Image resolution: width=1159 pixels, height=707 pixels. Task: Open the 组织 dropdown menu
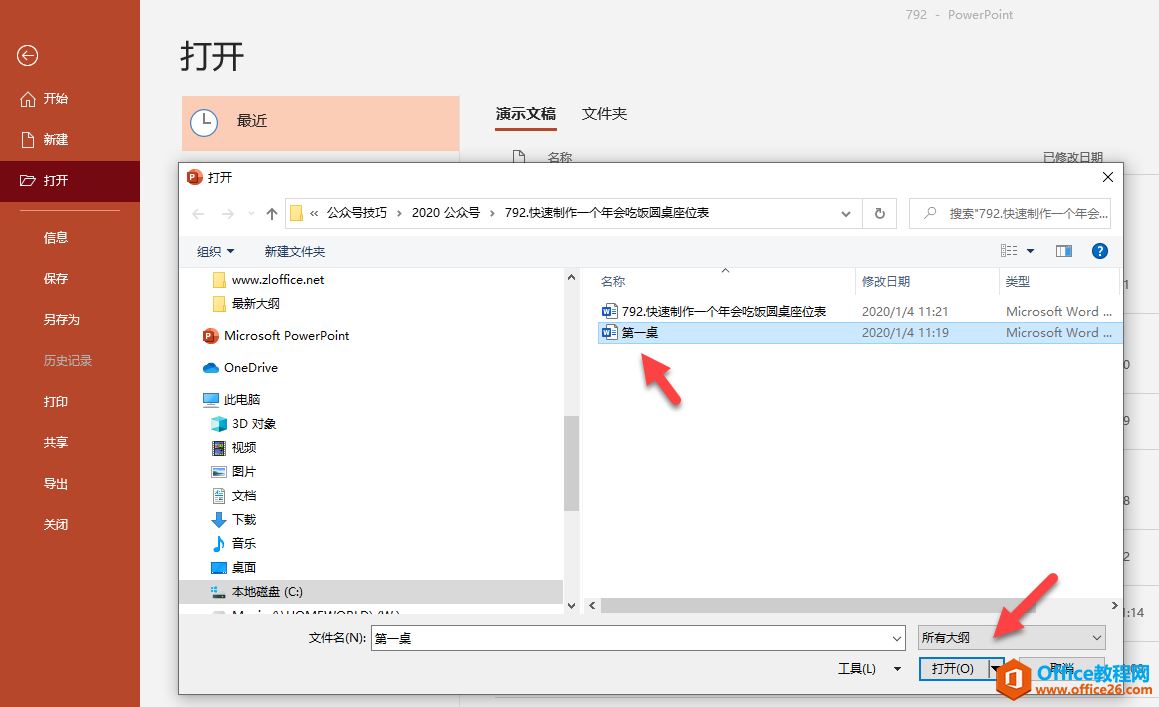point(215,251)
